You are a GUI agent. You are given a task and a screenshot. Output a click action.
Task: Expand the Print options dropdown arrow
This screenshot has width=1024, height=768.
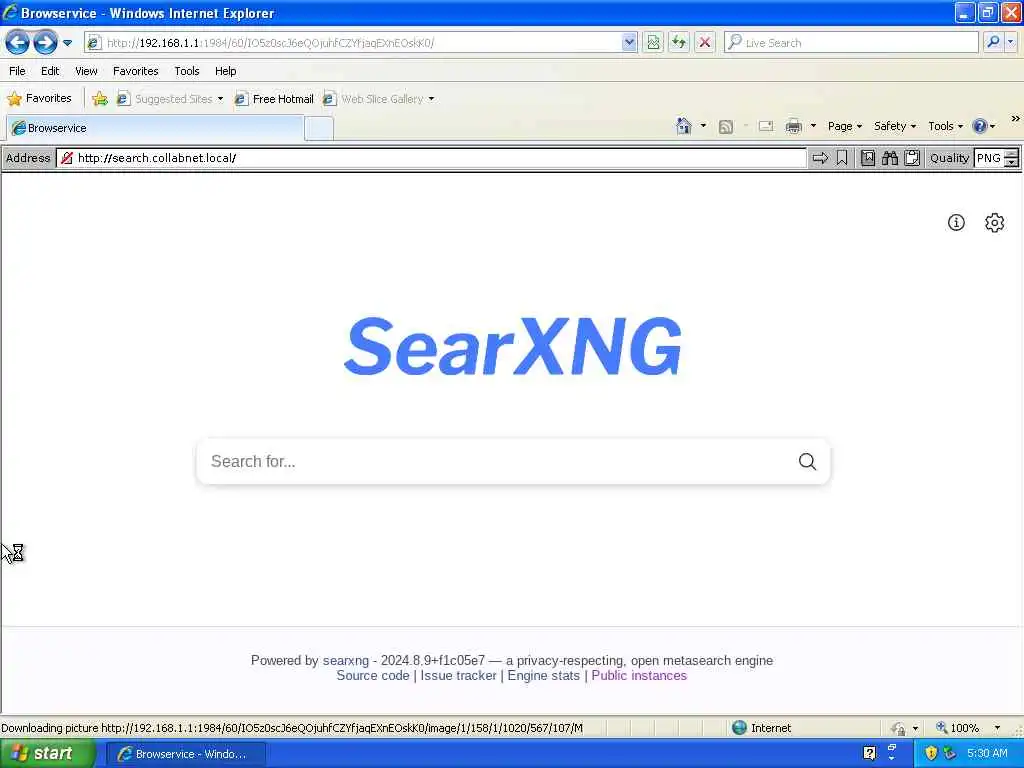tap(813, 126)
